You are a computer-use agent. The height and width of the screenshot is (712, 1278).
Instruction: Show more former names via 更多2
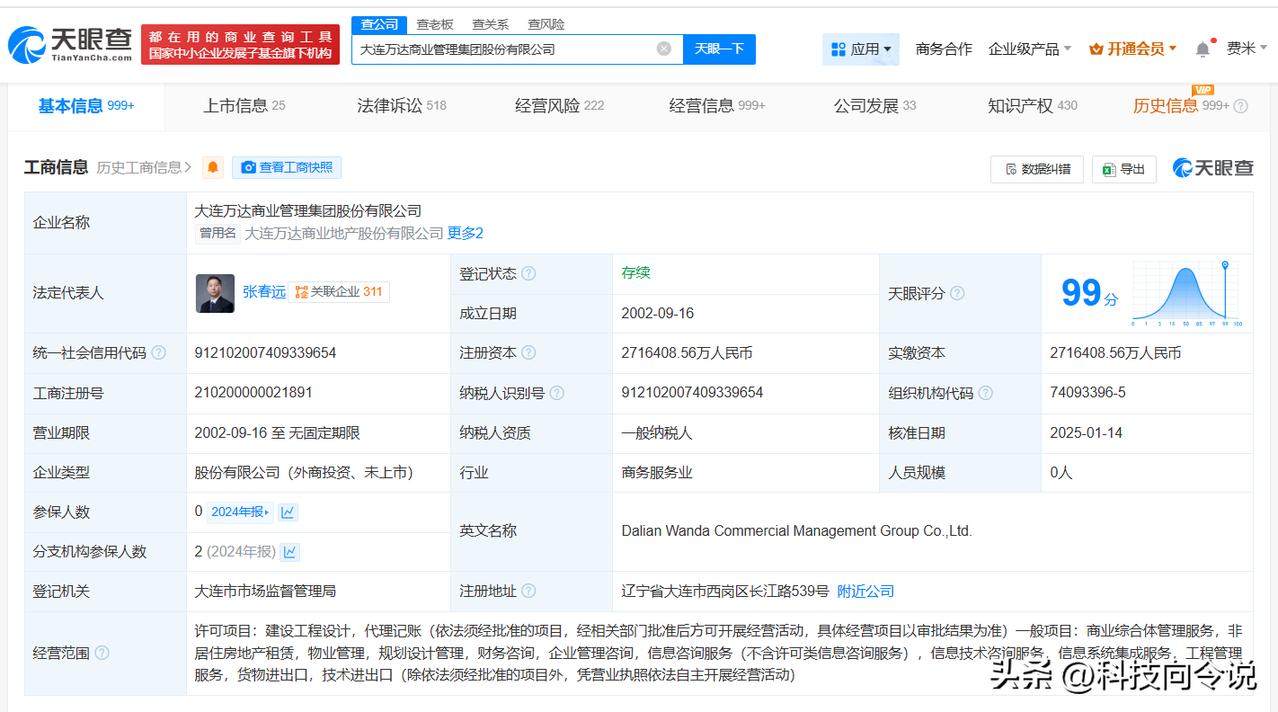coord(465,233)
